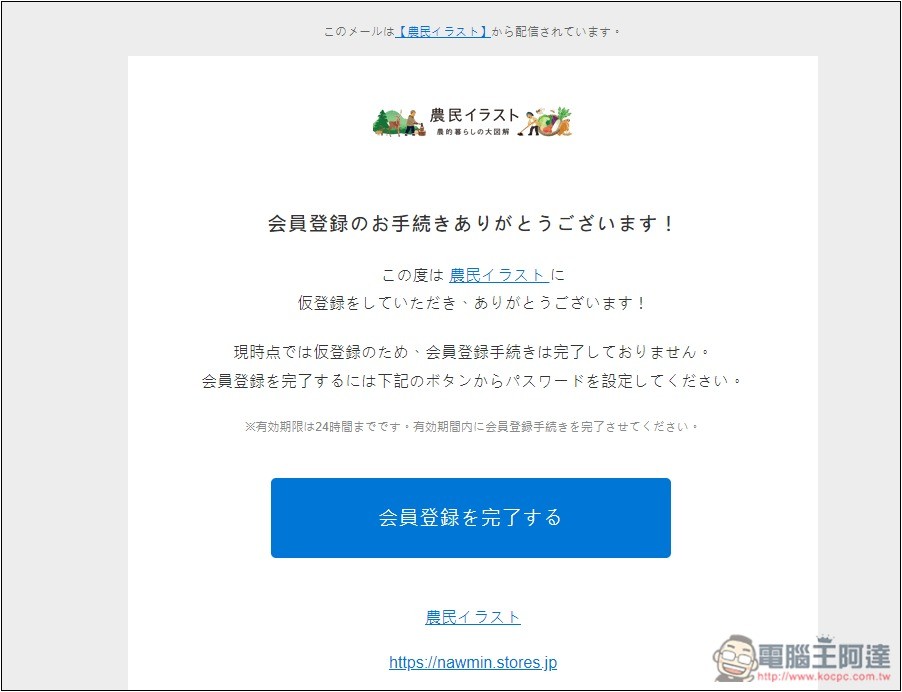The image size is (902, 692).
Task: Click the このメールは text in header
Action: (x=359, y=32)
